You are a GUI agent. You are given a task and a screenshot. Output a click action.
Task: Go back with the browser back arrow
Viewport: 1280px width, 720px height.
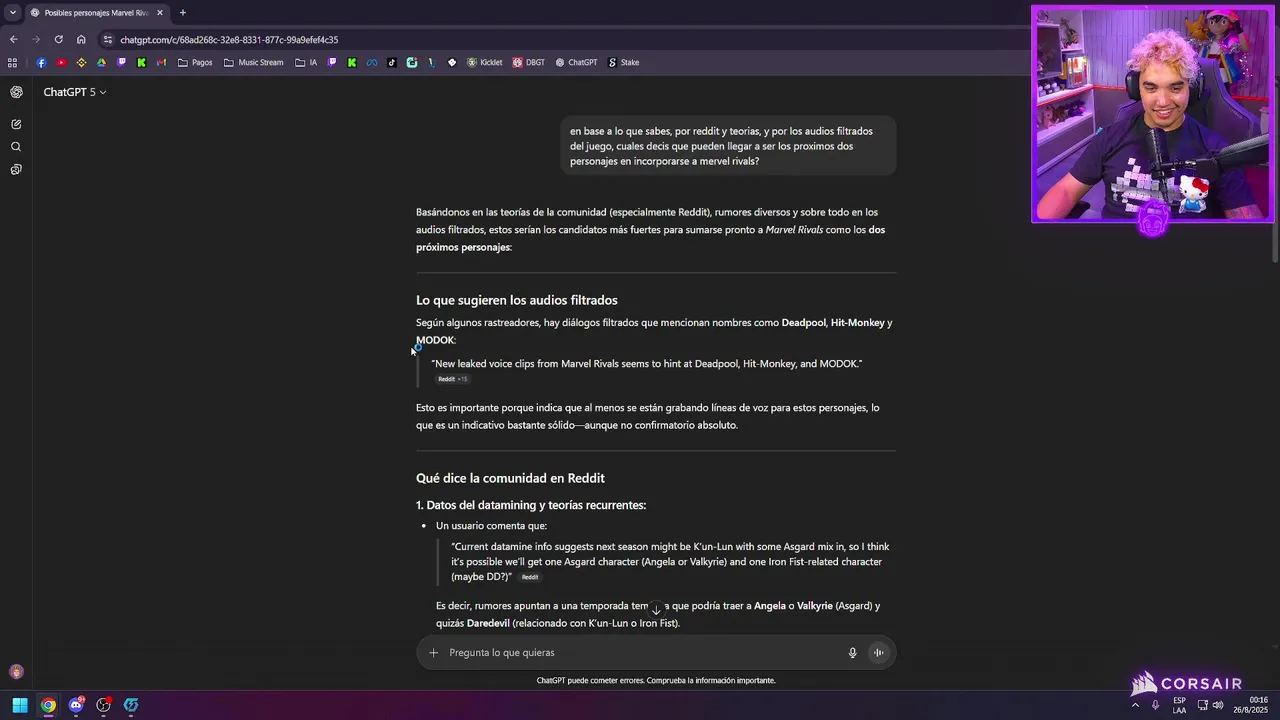pyautogui.click(x=13, y=40)
